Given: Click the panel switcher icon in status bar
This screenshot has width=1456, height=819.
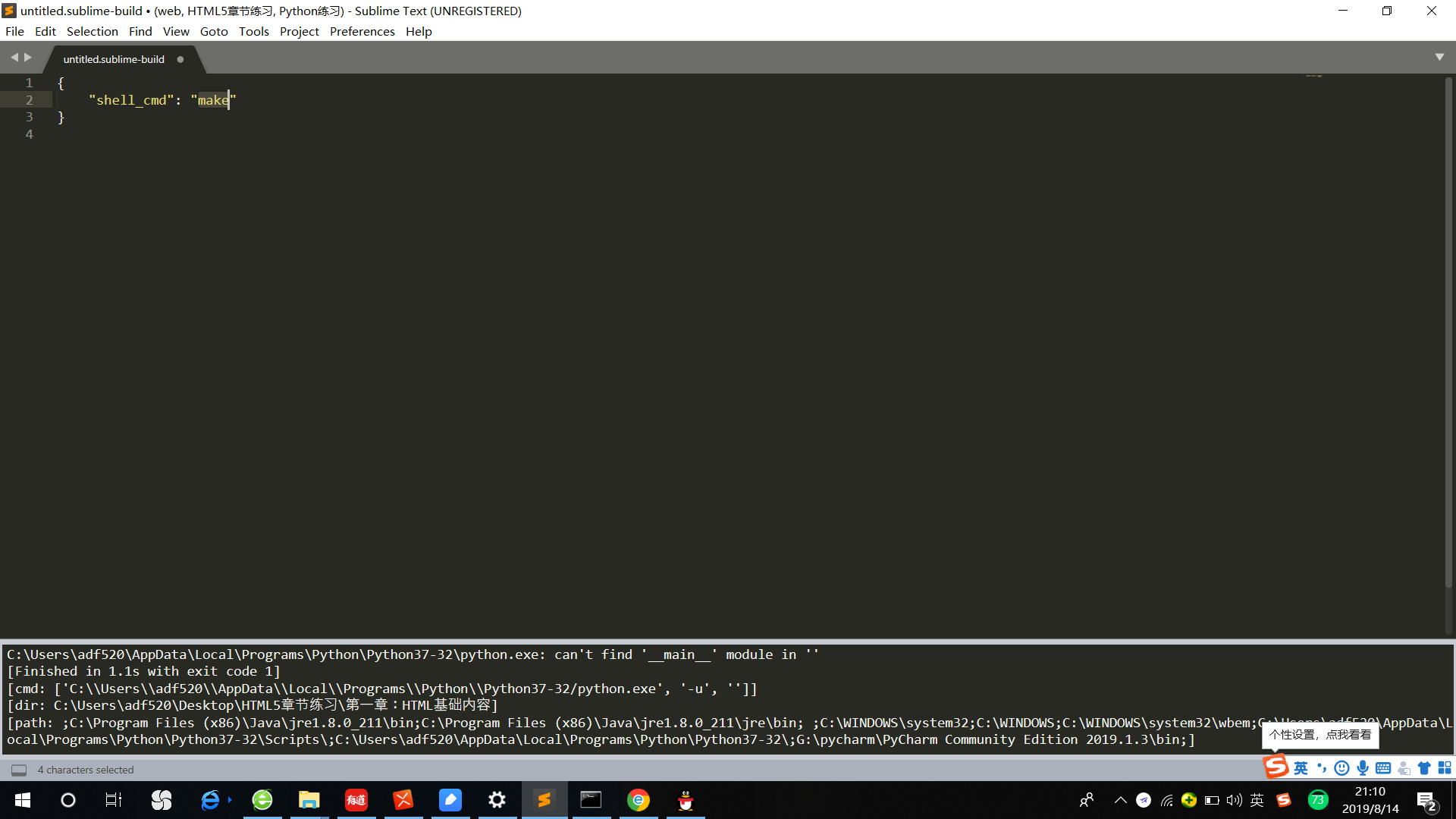Looking at the screenshot, I should coord(19,770).
